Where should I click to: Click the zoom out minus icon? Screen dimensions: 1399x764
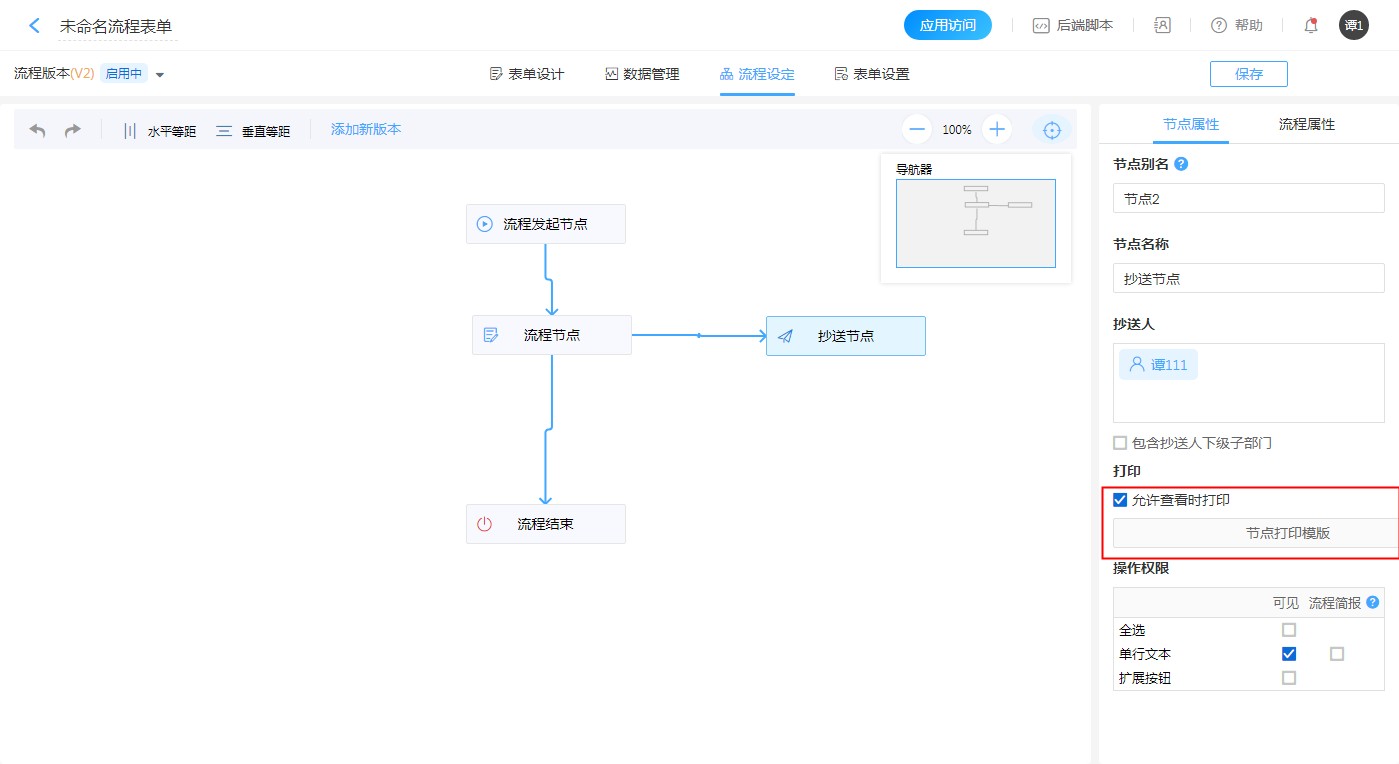(917, 129)
